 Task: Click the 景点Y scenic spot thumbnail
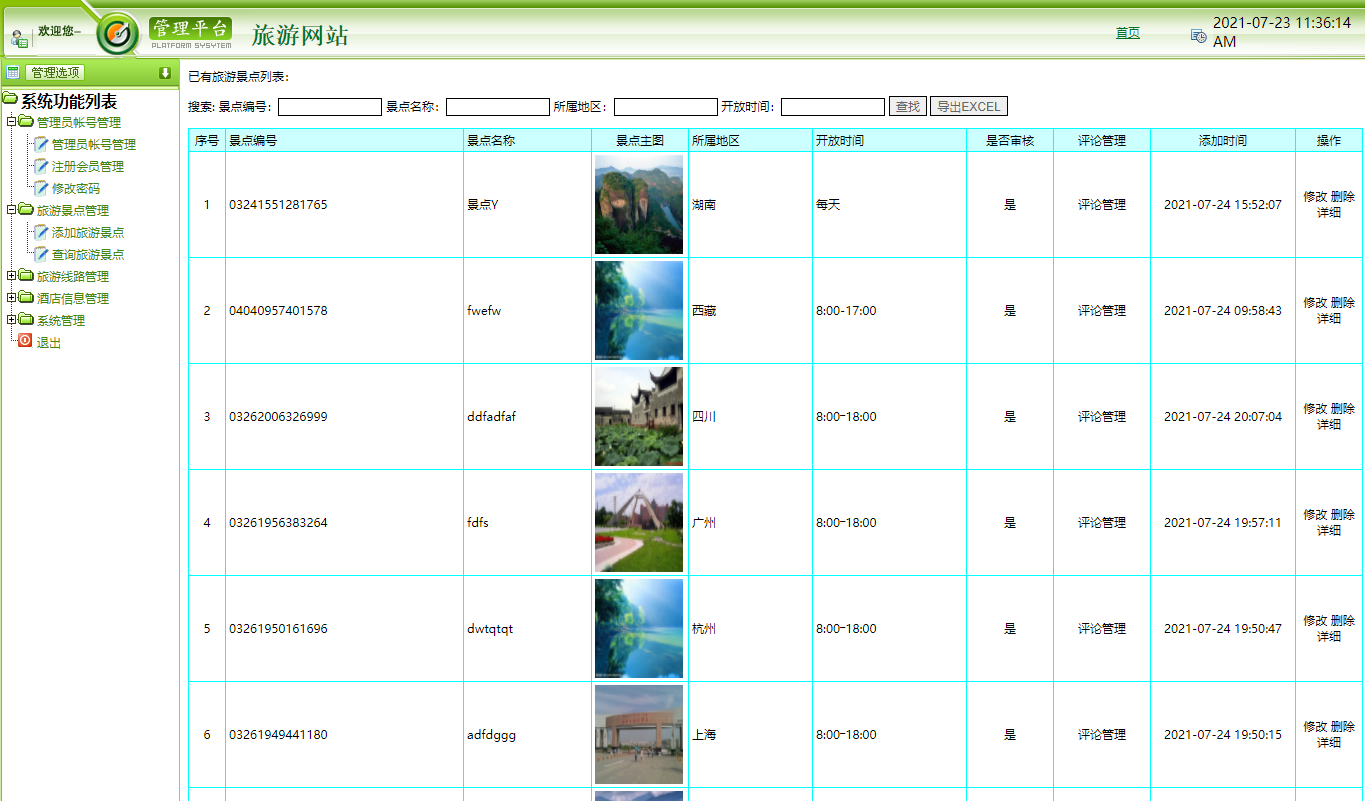(638, 204)
